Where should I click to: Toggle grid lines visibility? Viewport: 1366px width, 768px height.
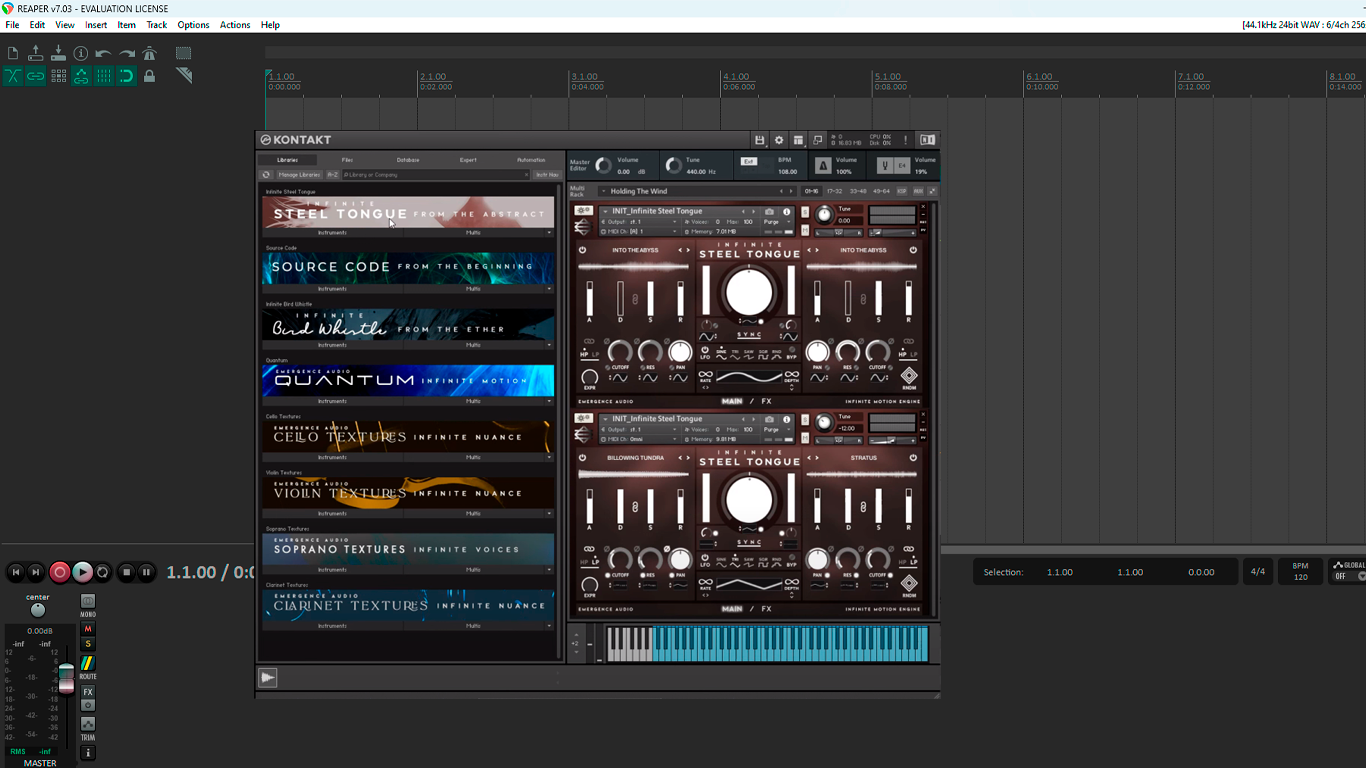(104, 76)
